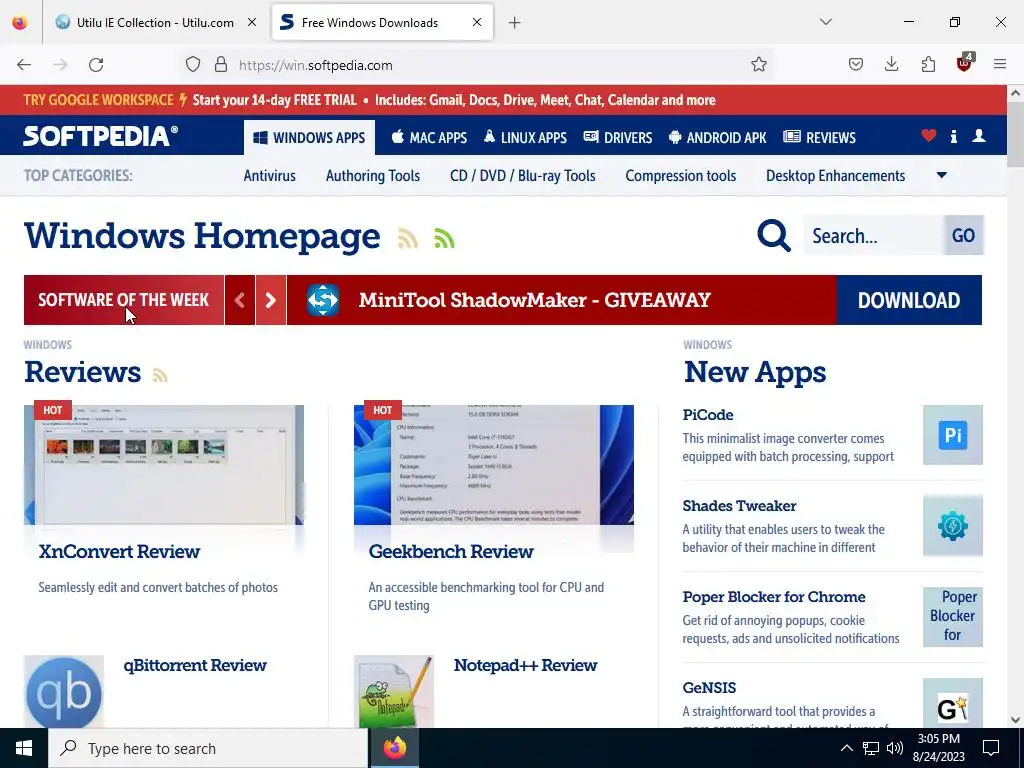Click the RSS icon beside Reviews
This screenshot has width=1024, height=768.
[x=160, y=376]
